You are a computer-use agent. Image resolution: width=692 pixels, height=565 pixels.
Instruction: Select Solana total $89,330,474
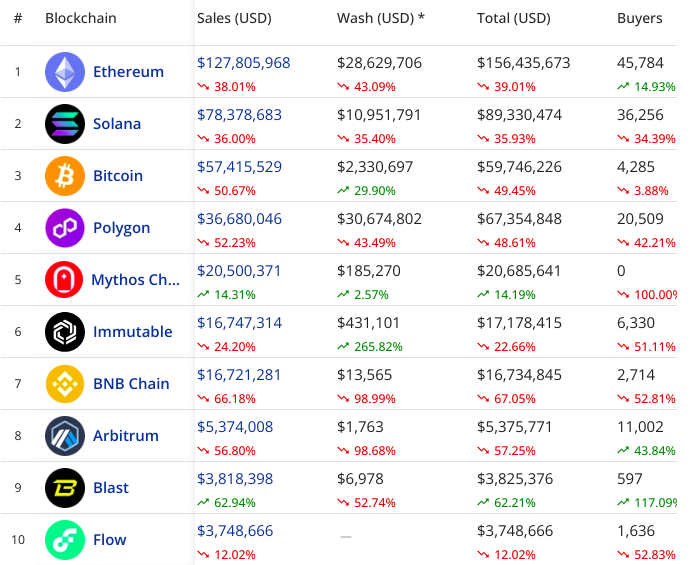point(519,115)
